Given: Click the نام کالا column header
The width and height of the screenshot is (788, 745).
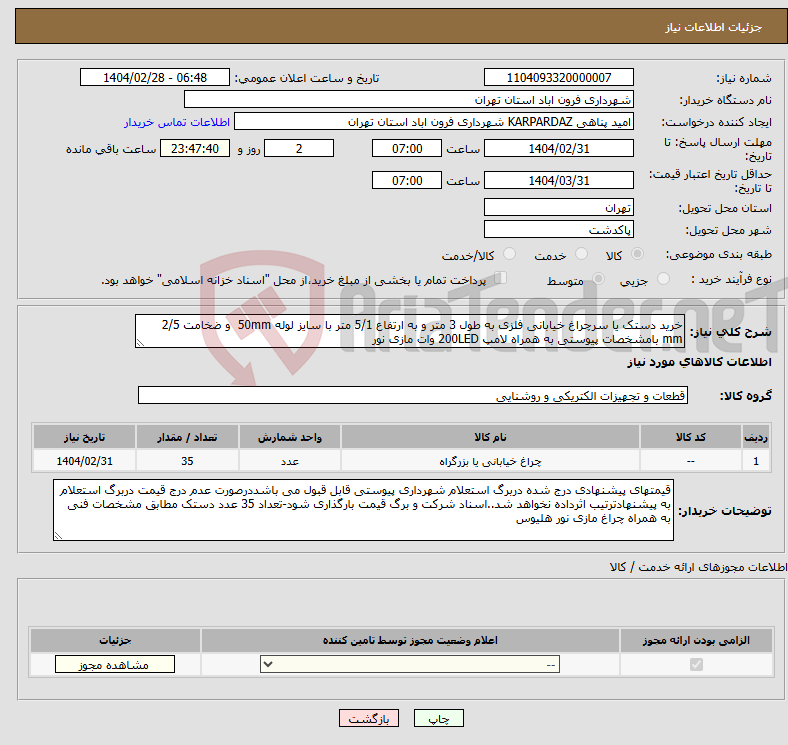Looking at the screenshot, I should [x=490, y=437].
